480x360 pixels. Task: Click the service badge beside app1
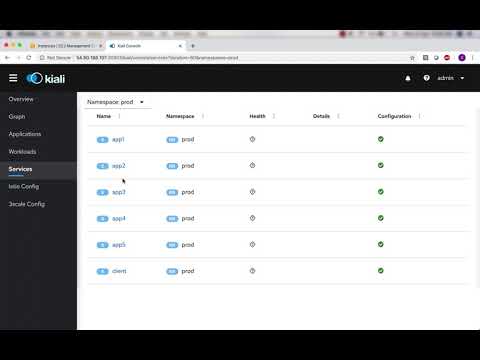pos(103,140)
